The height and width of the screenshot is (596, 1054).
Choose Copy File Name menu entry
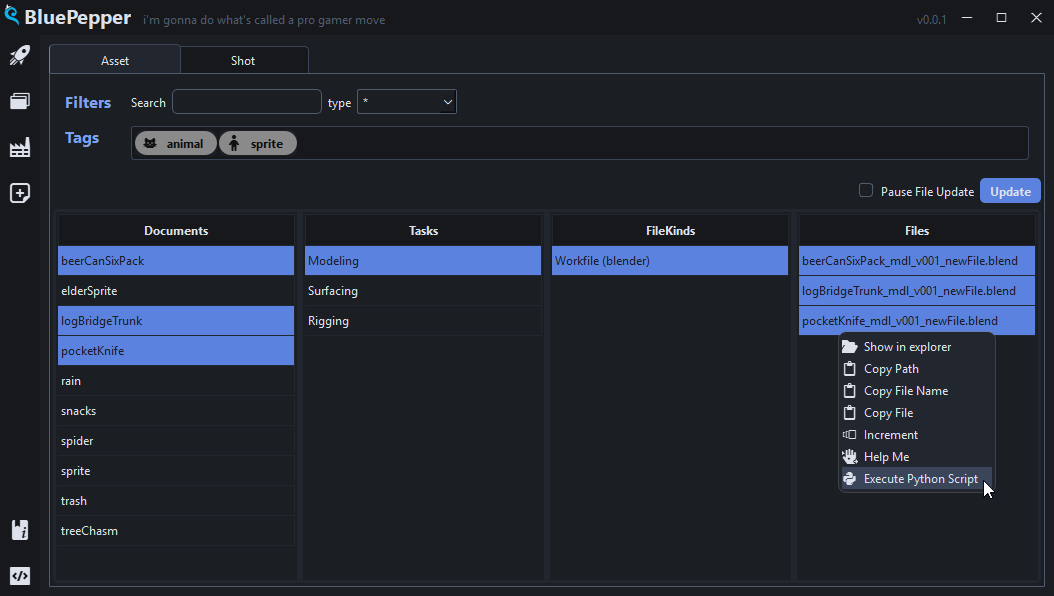tap(917, 390)
